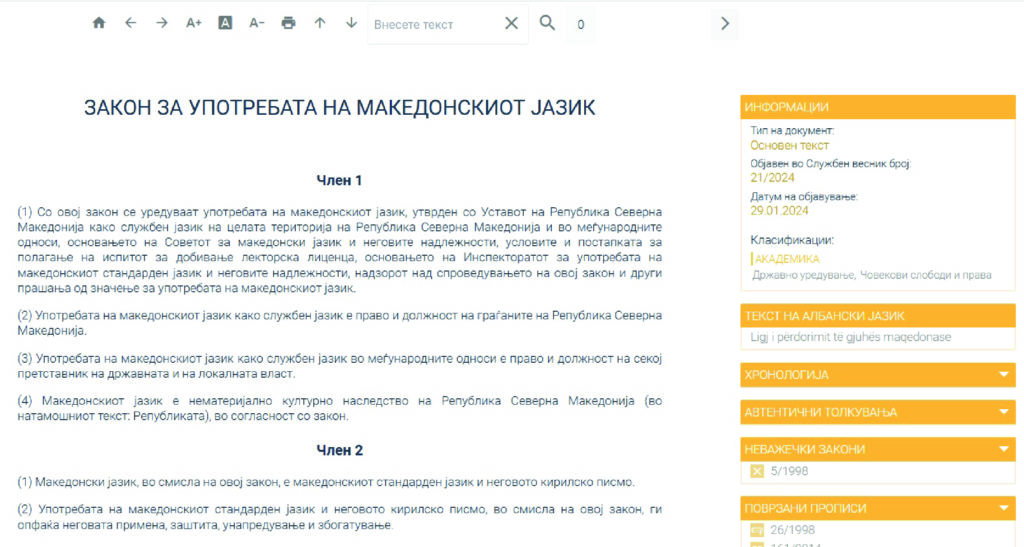Increase font size with A+ icon
This screenshot has width=1024, height=547.
(194, 23)
